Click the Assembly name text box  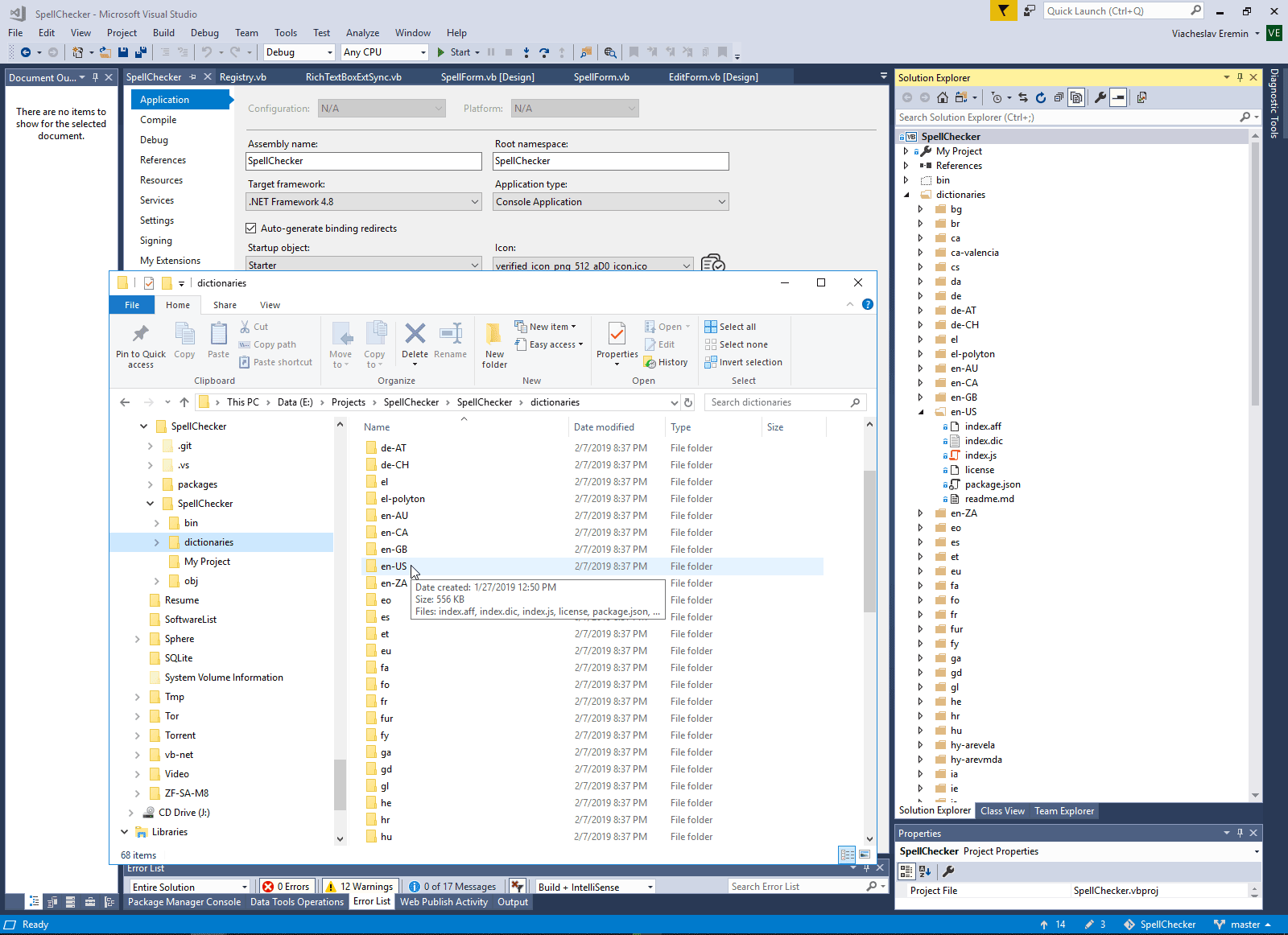[364, 161]
